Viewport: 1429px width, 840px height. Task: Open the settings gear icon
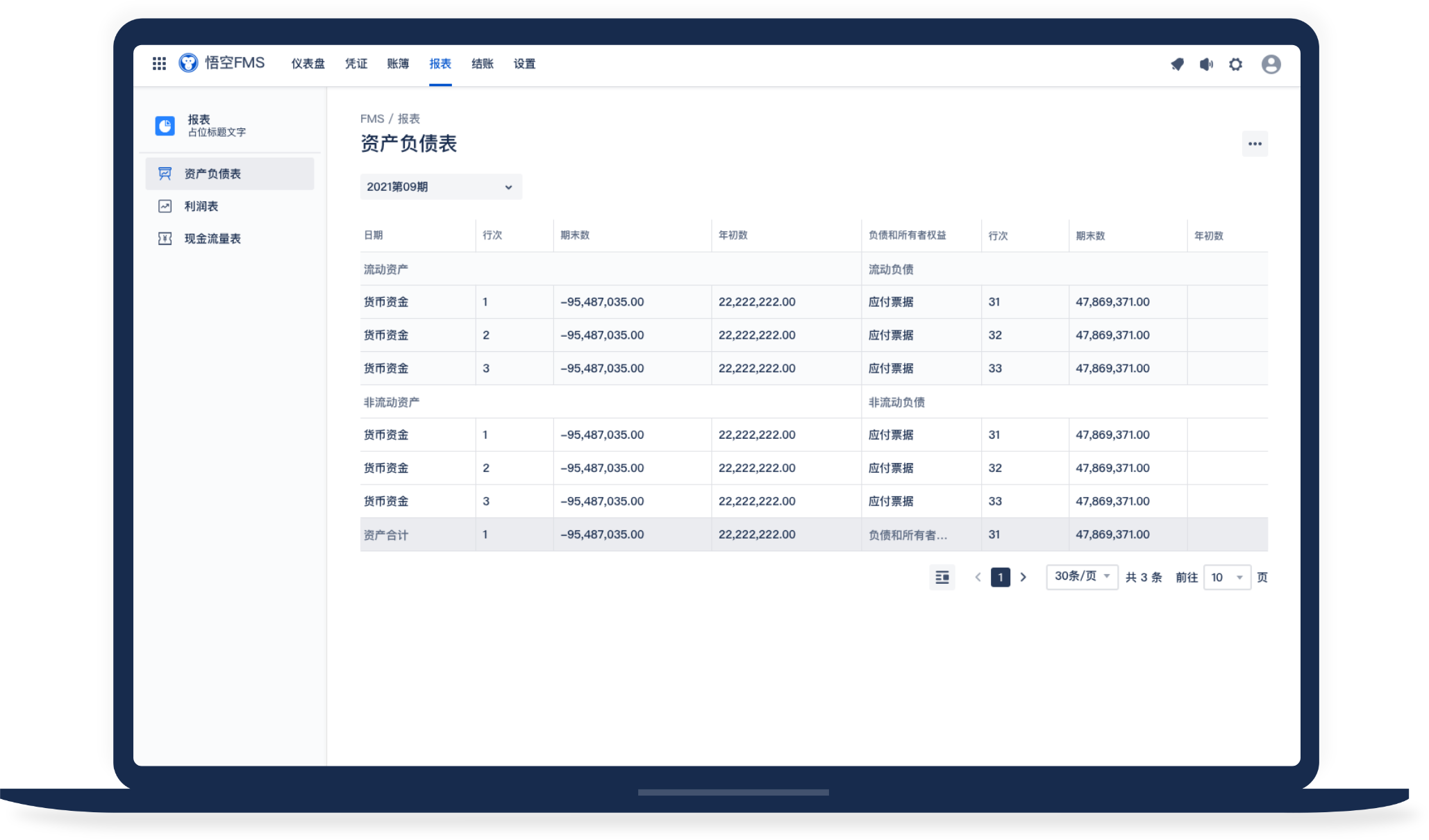pyautogui.click(x=1235, y=65)
